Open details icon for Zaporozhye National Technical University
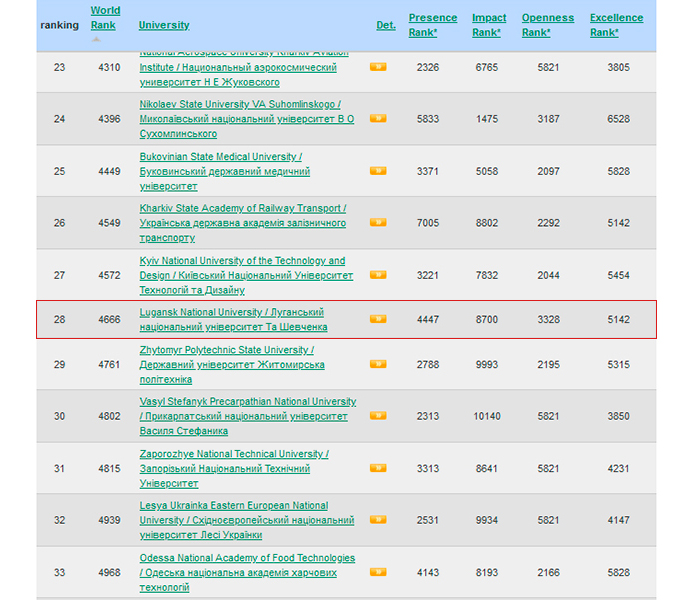Image resolution: width=680 pixels, height=600 pixels. pyautogui.click(x=378, y=468)
